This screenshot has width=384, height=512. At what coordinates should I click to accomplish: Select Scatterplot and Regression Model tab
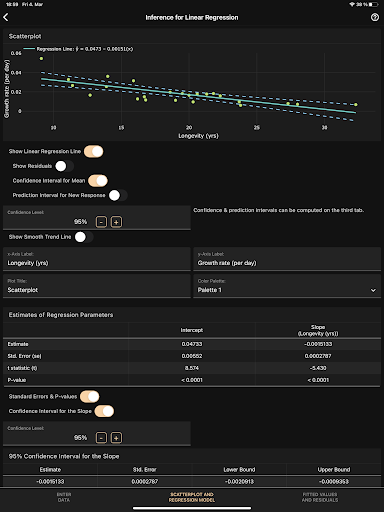(192, 497)
